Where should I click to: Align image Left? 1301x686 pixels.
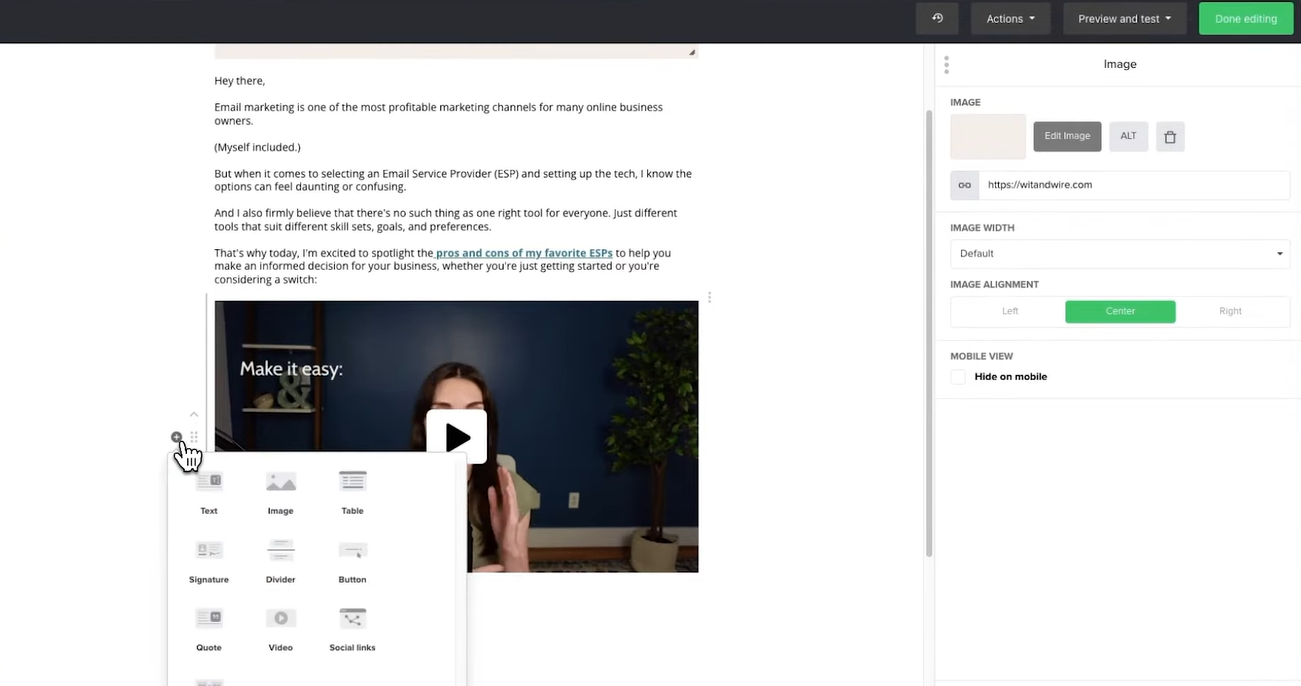pos(1010,311)
